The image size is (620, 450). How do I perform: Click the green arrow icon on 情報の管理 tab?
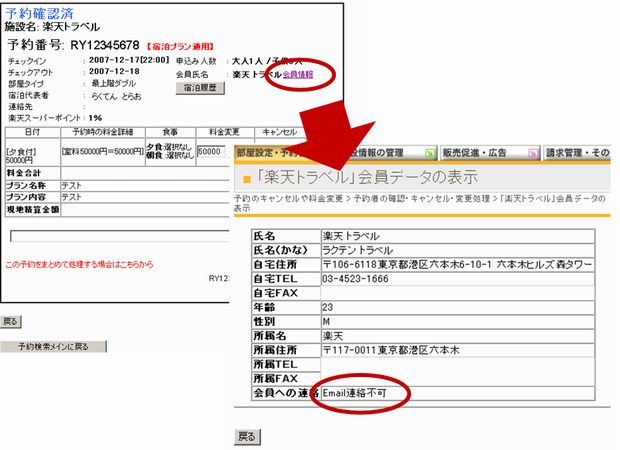pos(429,153)
